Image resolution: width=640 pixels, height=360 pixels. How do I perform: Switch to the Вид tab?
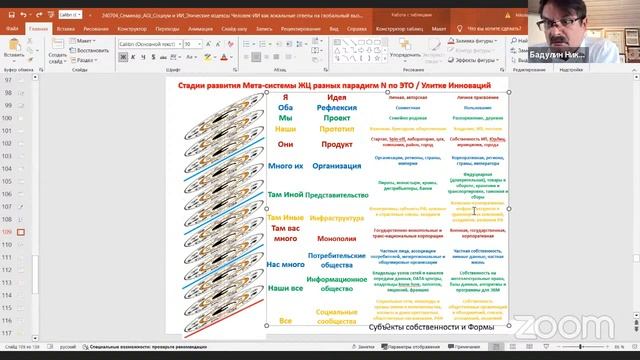[334, 29]
